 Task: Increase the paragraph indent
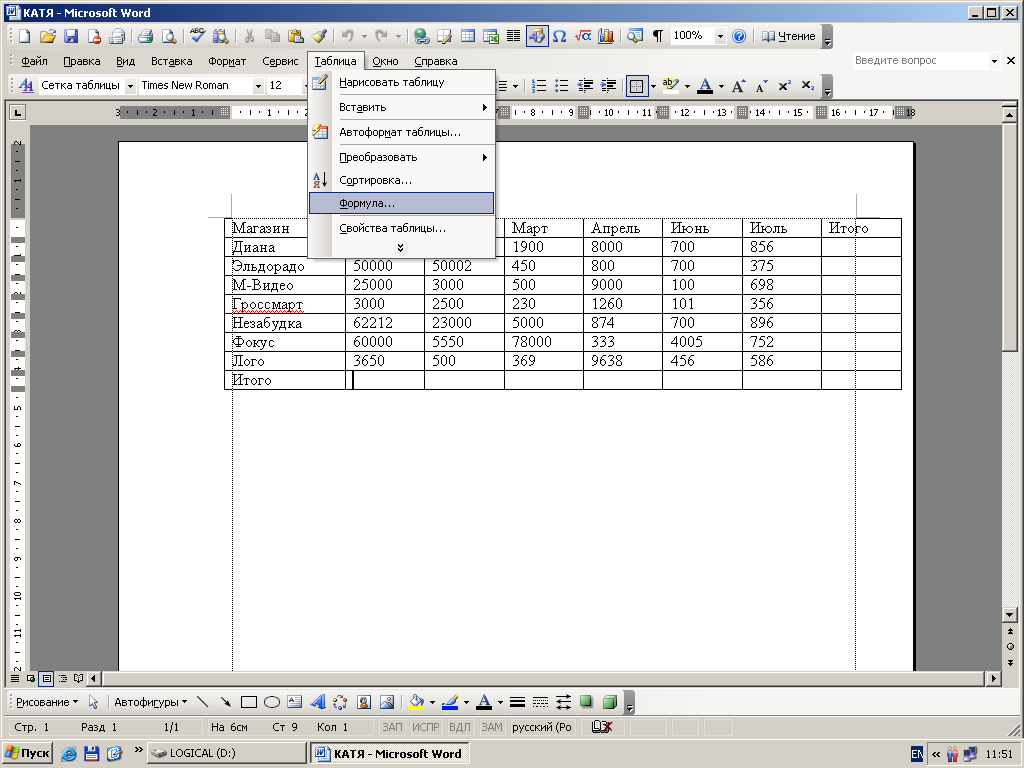click(x=609, y=86)
